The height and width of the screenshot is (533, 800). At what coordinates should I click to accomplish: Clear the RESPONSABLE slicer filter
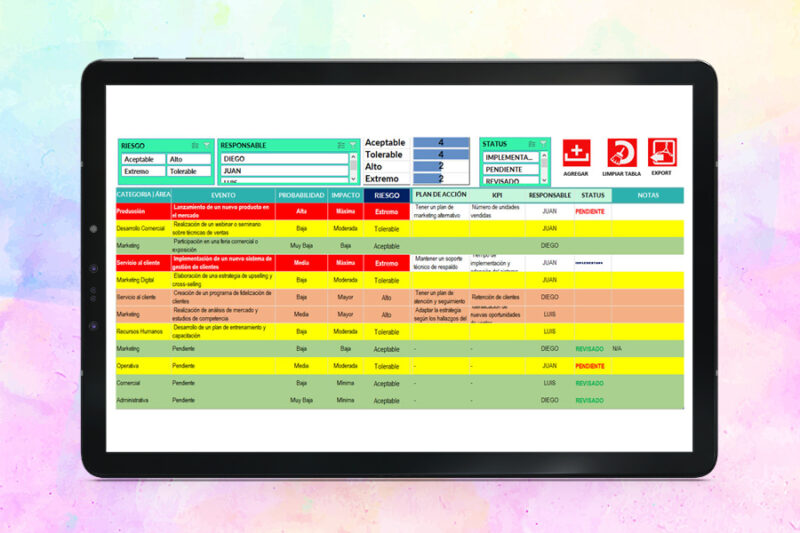pyautogui.click(x=353, y=145)
